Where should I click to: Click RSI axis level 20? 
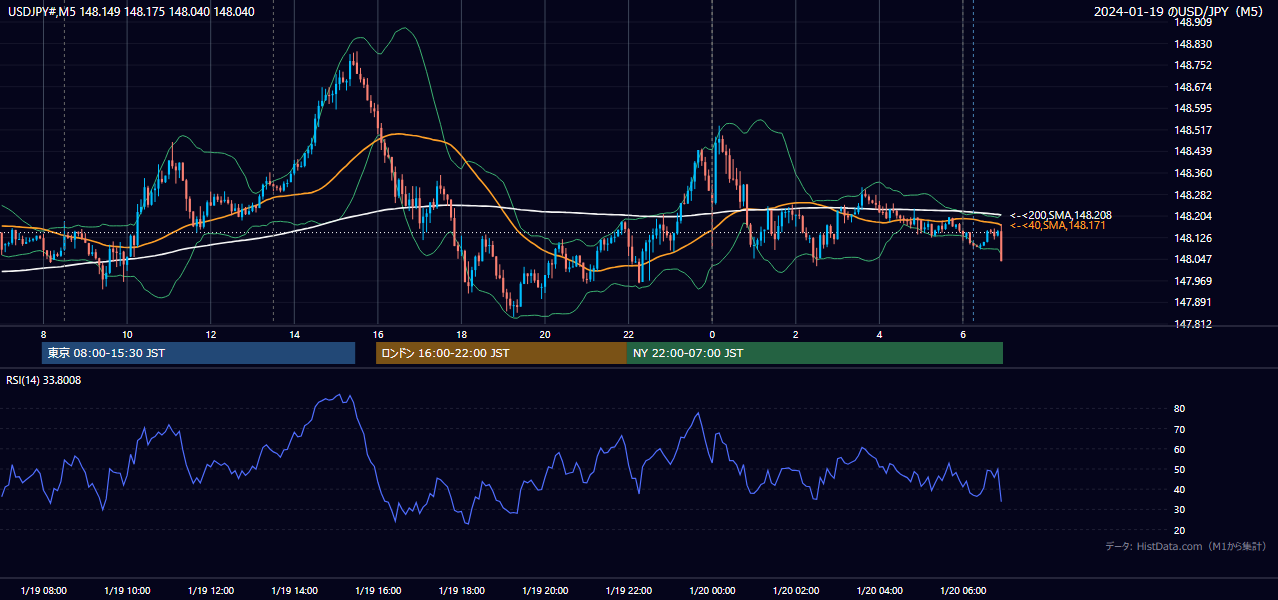point(1180,530)
